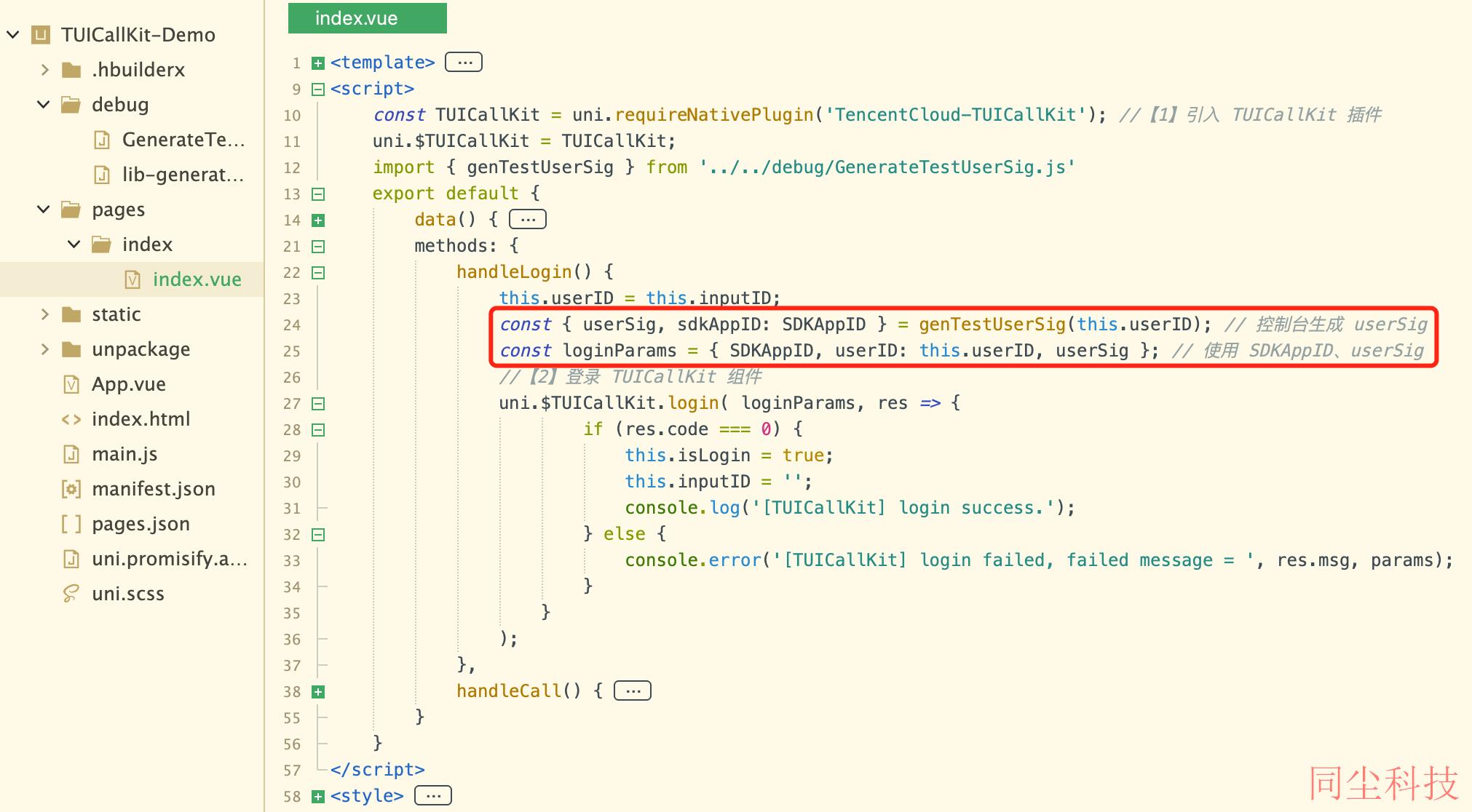Click the lib-generat... JS file icon
This screenshot has height=812, width=1472.
103,175
